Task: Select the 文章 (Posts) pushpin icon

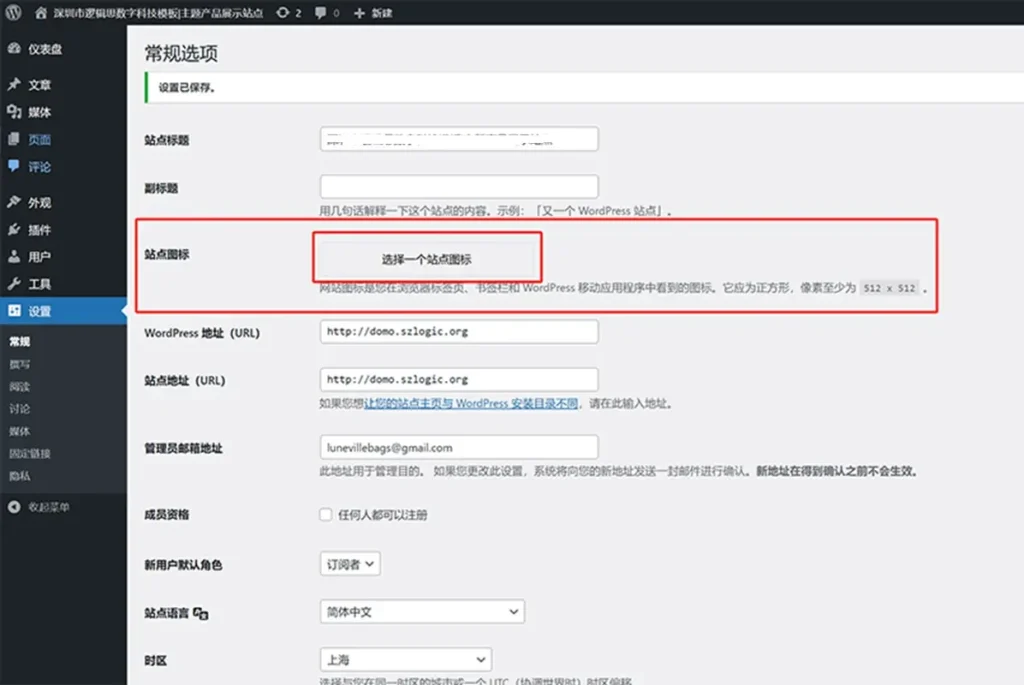Action: 14,85
